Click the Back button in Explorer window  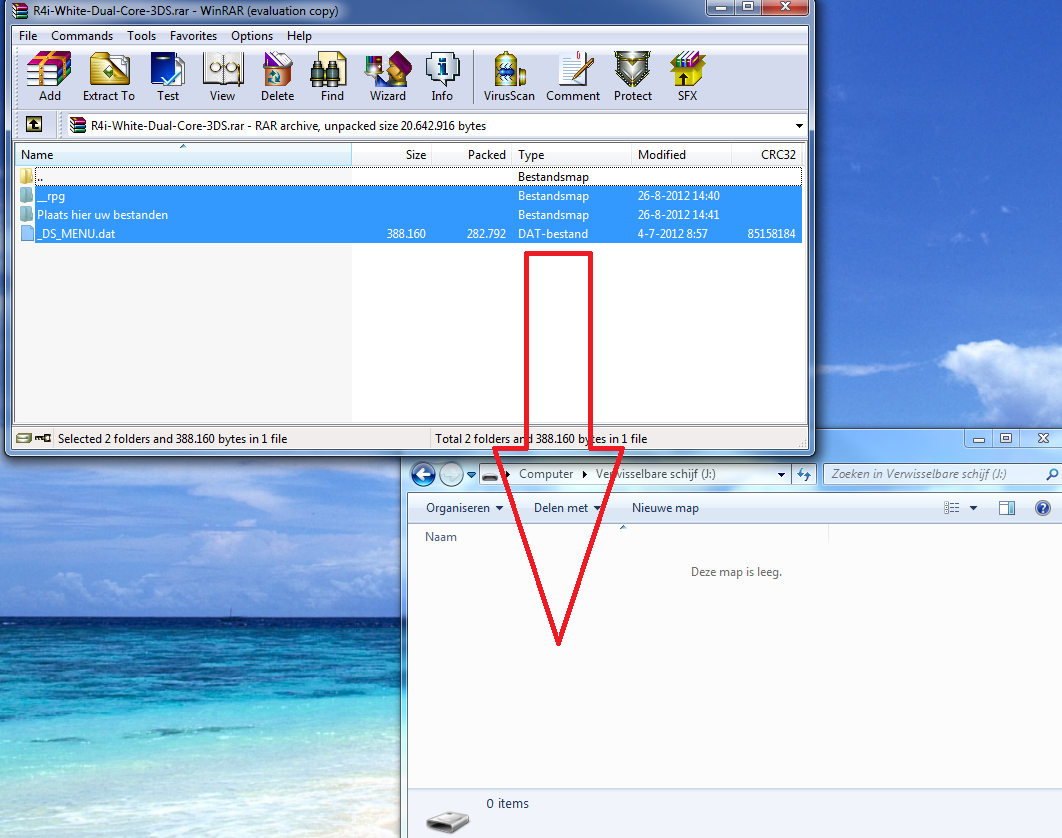pyautogui.click(x=423, y=474)
